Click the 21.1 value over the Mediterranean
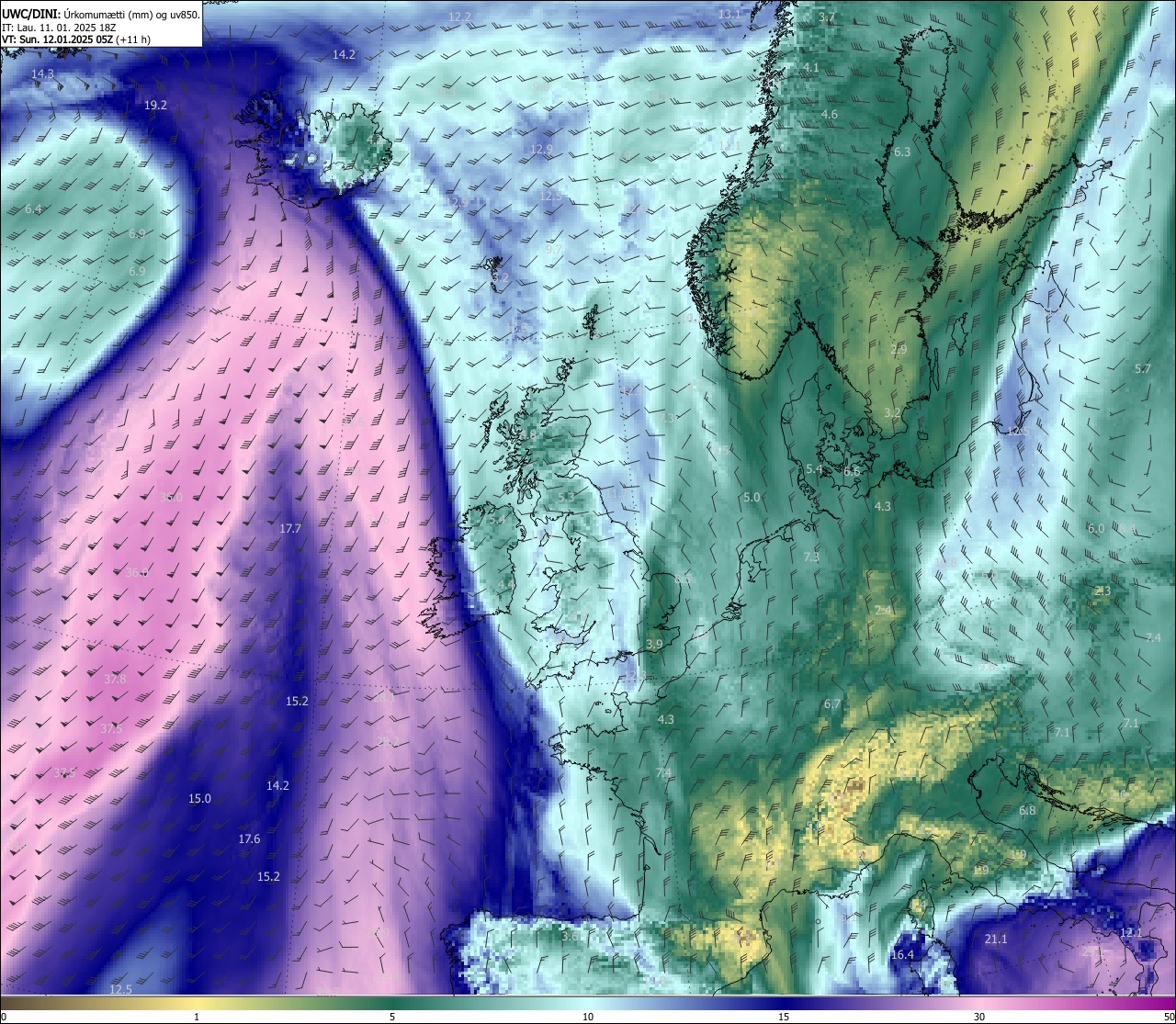The height and width of the screenshot is (1024, 1176). (x=996, y=939)
